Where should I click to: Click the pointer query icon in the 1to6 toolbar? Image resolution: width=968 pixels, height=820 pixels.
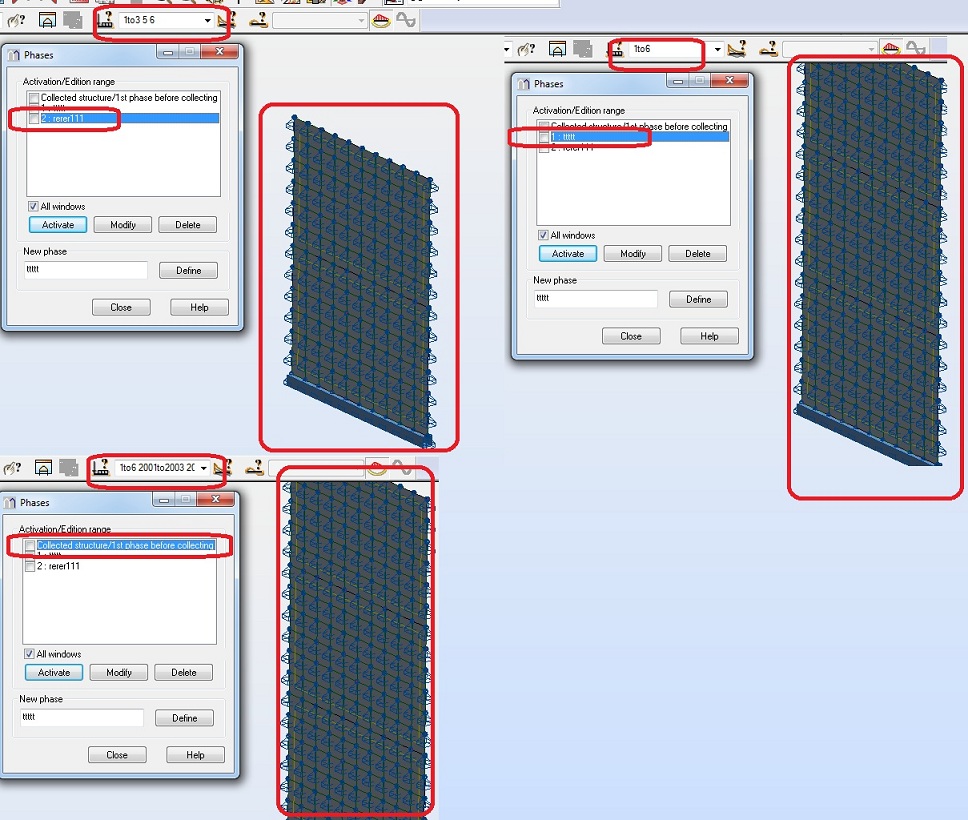(526, 49)
